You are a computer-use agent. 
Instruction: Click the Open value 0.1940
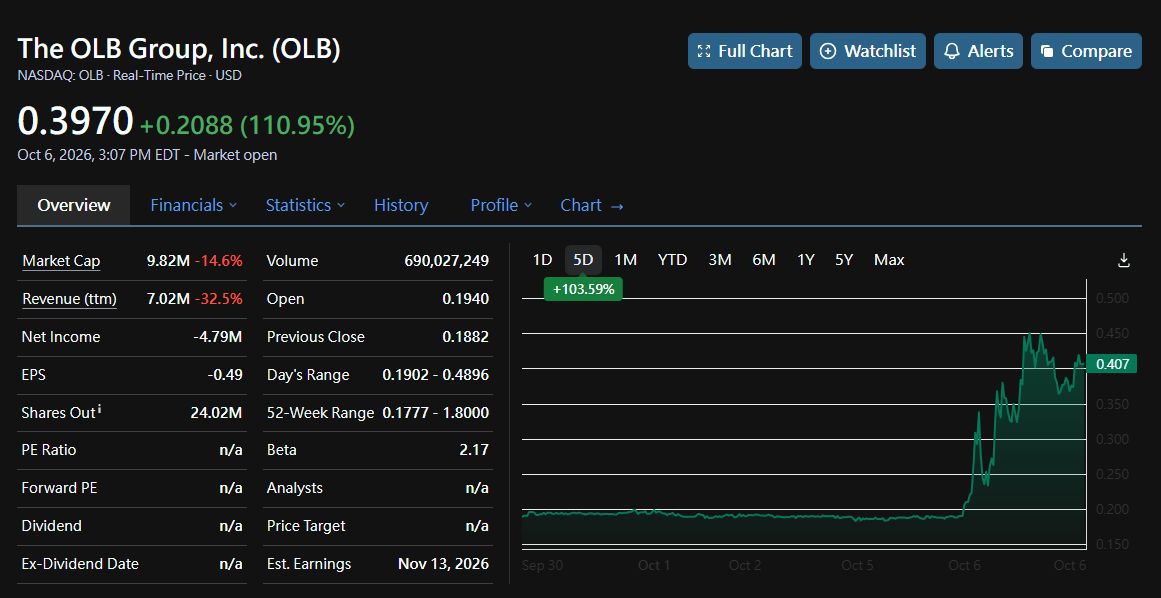[466, 299]
